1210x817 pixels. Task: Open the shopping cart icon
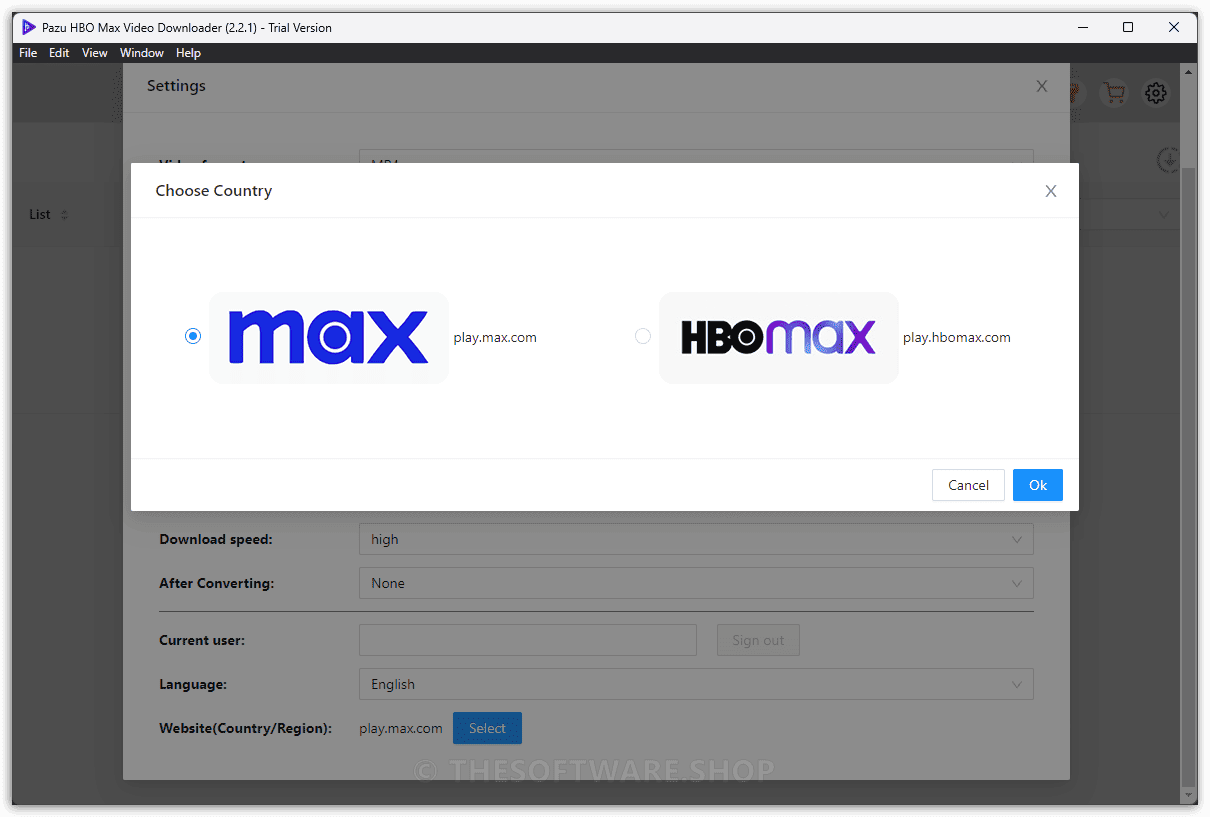(x=1113, y=93)
